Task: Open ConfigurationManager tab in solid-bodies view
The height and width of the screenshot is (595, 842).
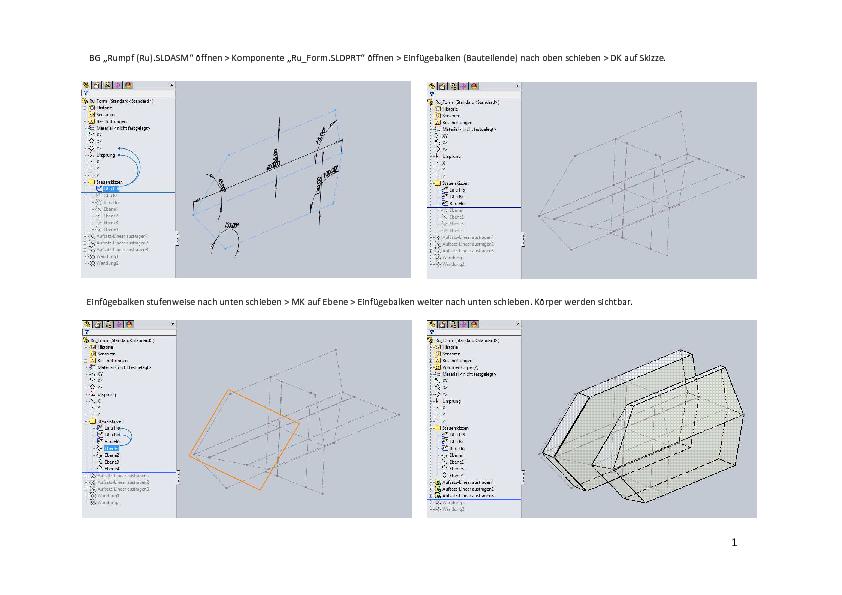Action: click(x=453, y=324)
